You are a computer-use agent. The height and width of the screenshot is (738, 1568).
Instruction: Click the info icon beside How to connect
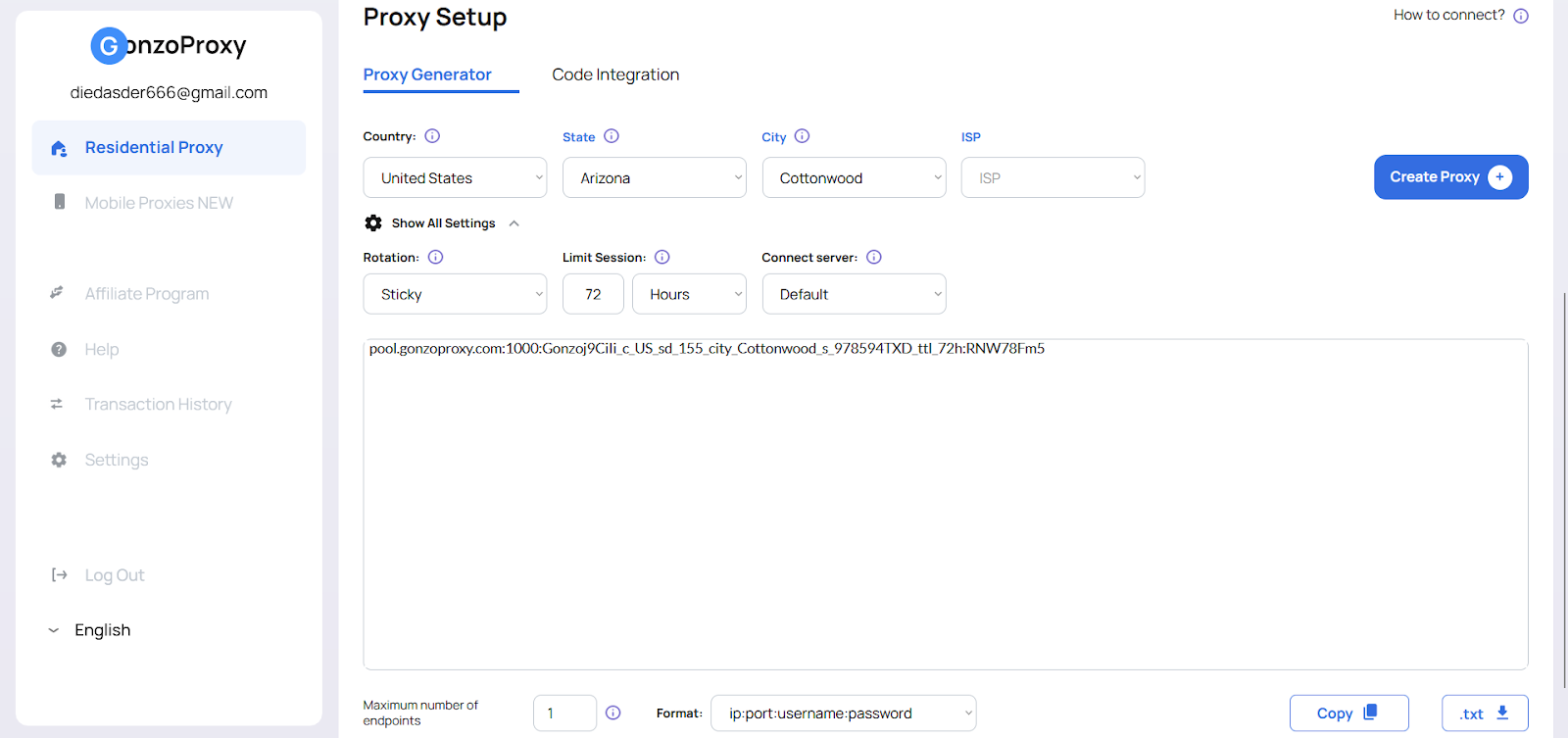coord(1521,16)
